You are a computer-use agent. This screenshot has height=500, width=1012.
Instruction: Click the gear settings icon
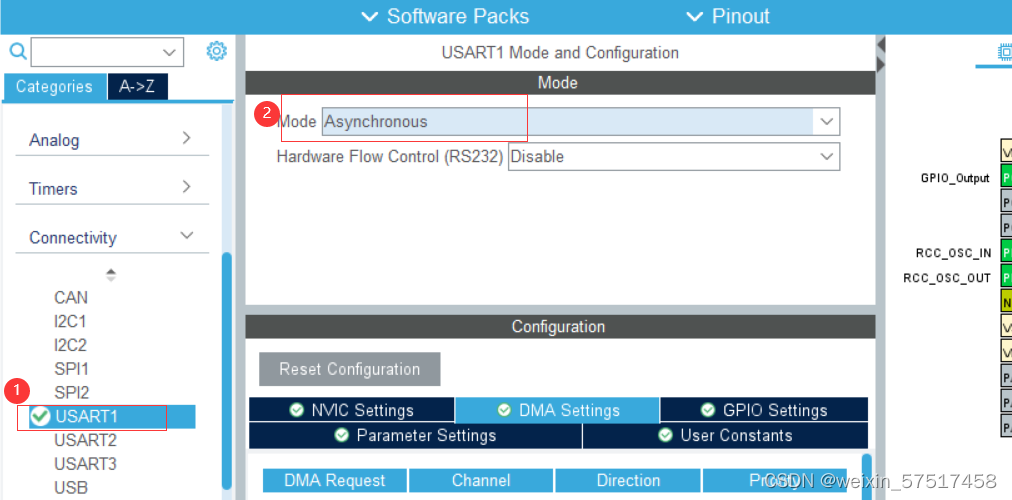tap(216, 51)
